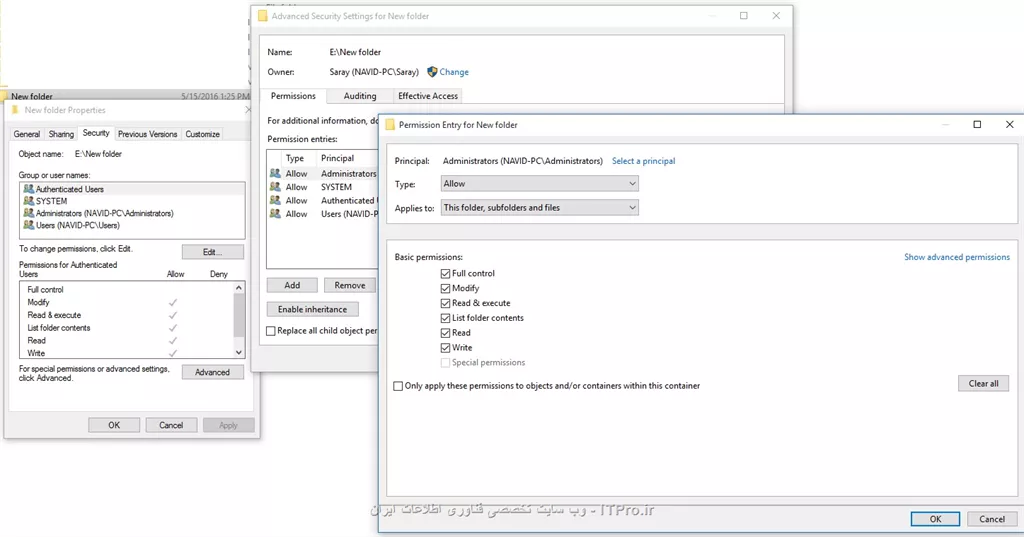The width and height of the screenshot is (1024, 537).
Task: Click OK in New folder Properties
Action: click(x=114, y=425)
